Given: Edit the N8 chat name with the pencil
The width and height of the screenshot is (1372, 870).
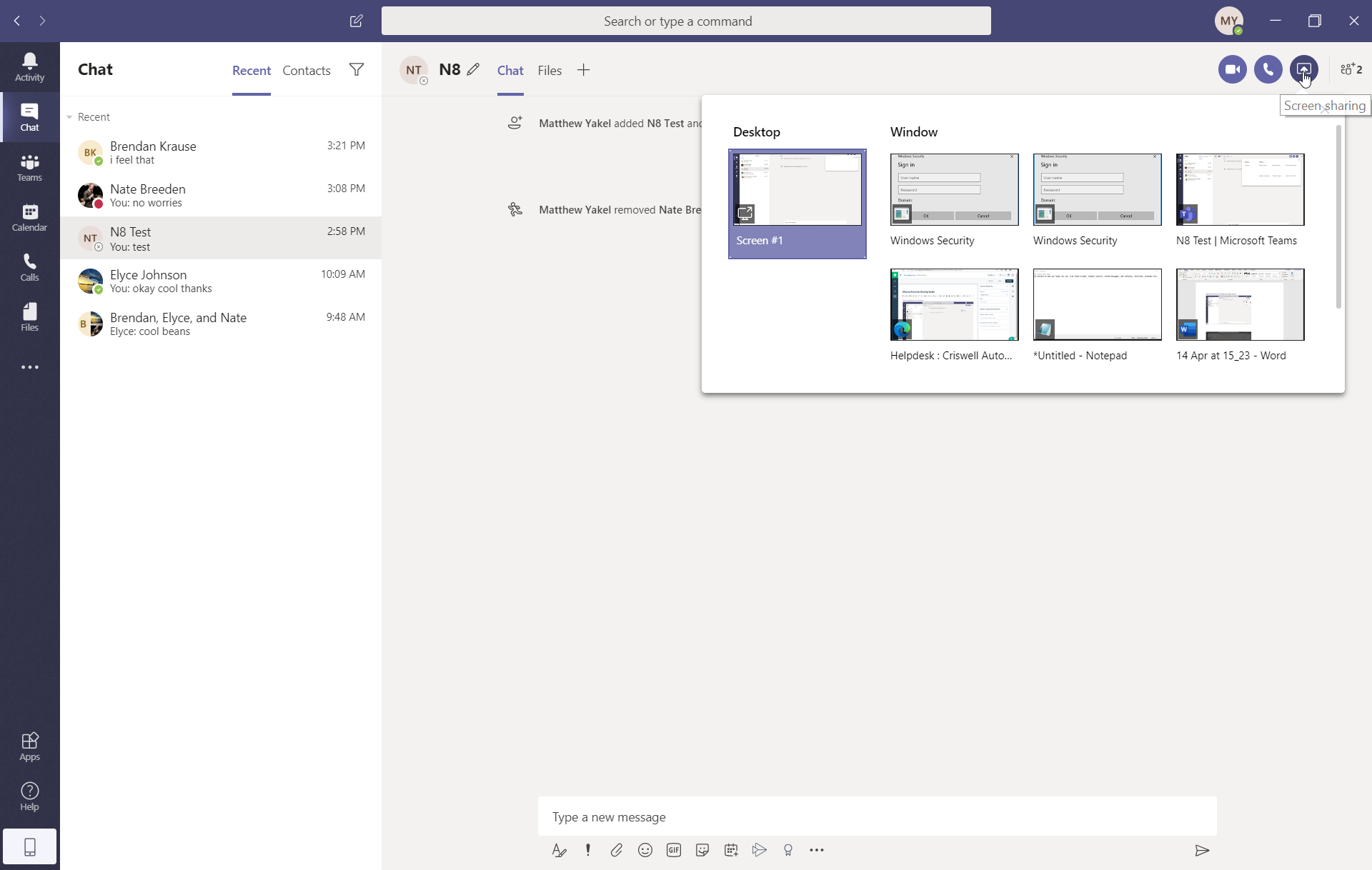Looking at the screenshot, I should point(473,70).
